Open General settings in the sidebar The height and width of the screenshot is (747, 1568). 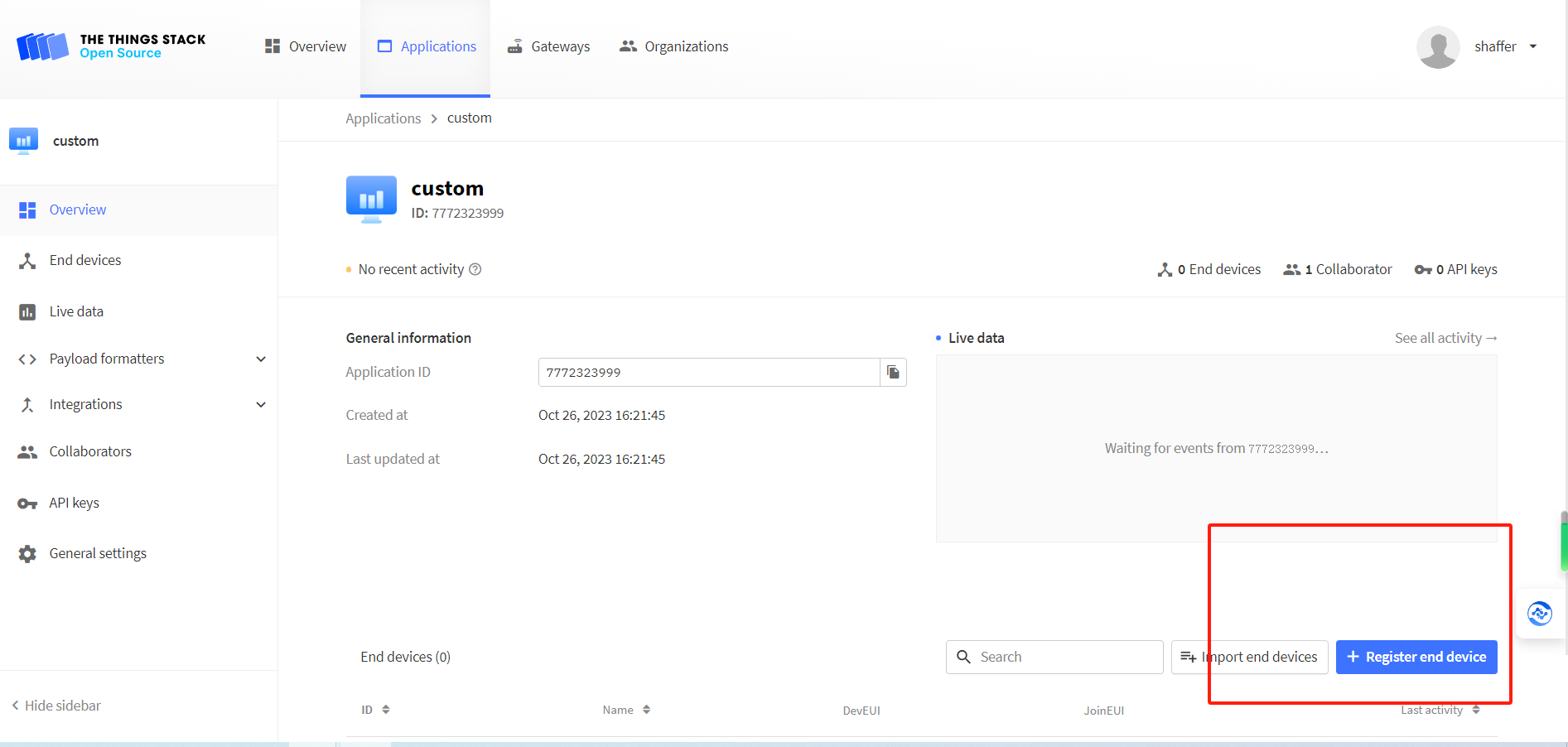tap(98, 554)
